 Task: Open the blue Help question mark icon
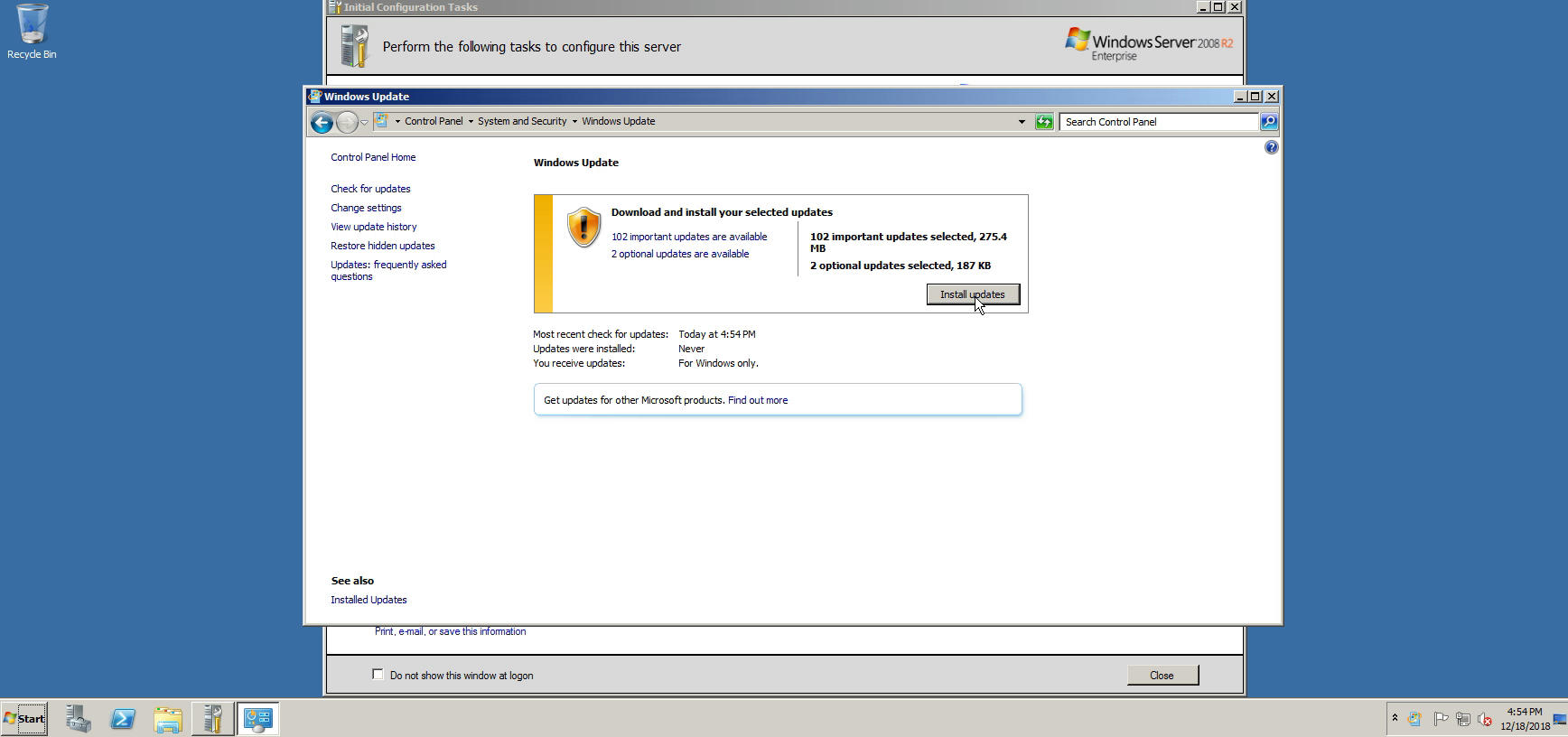[1271, 147]
